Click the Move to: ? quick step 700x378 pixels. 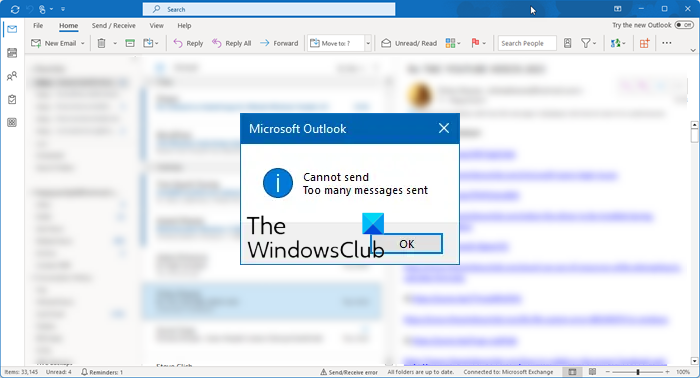336,43
